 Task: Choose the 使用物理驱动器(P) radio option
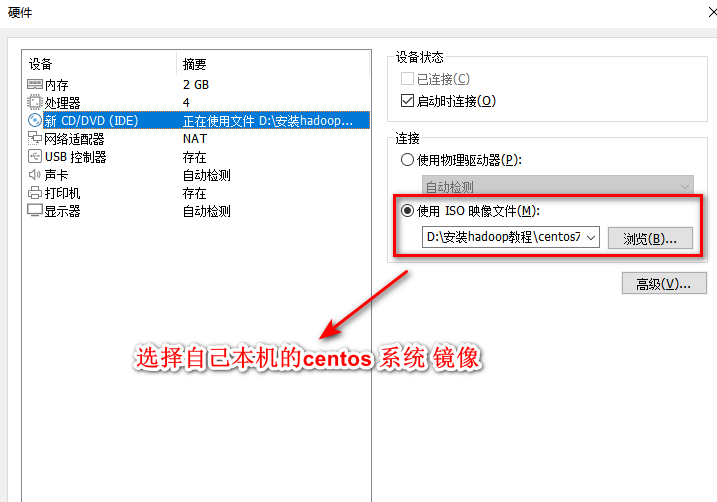pyautogui.click(x=407, y=160)
